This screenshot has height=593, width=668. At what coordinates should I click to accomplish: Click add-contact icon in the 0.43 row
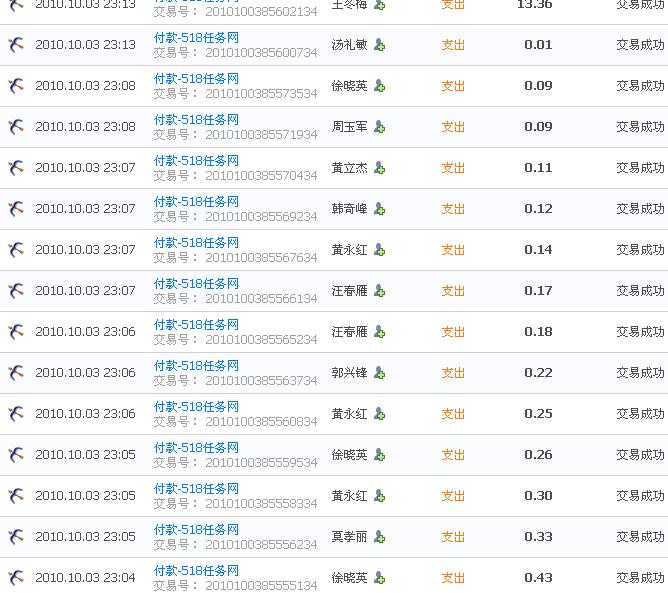[x=380, y=578]
